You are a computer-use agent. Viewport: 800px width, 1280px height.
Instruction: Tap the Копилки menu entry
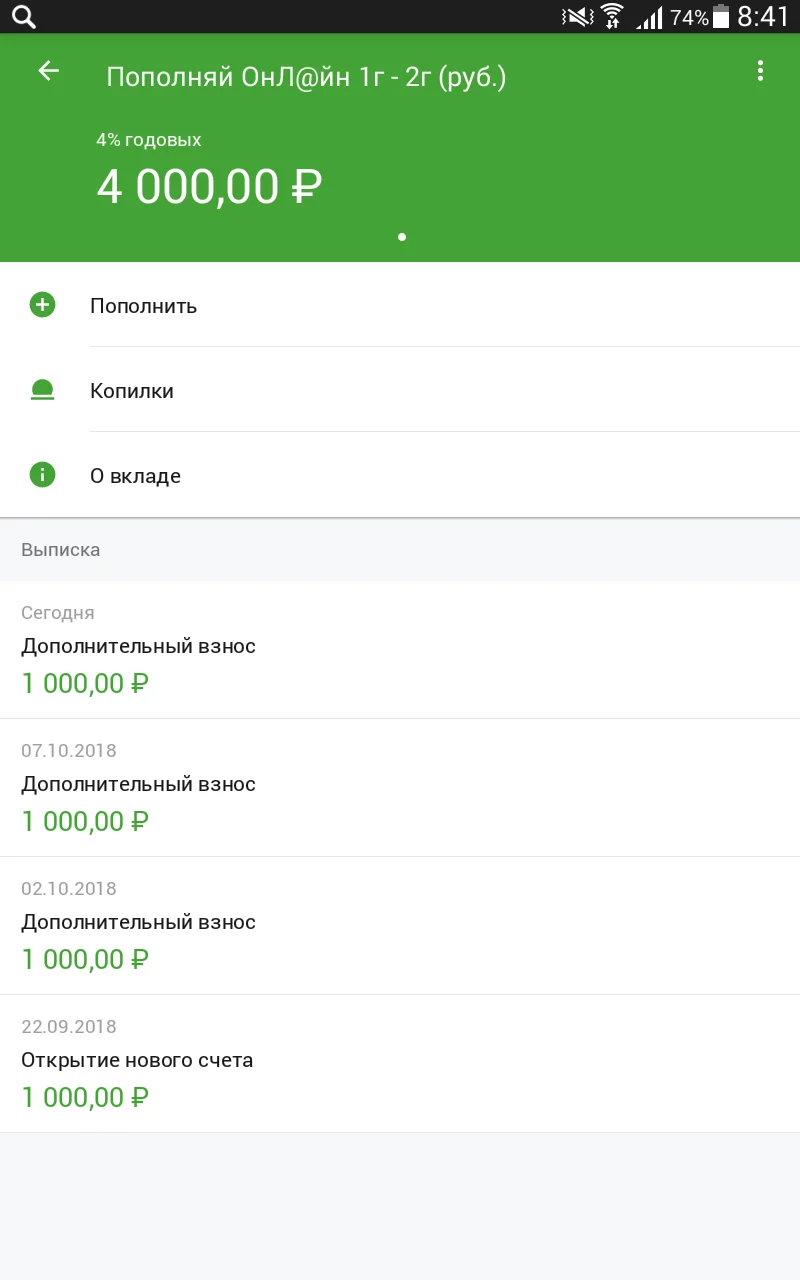[x=131, y=390]
